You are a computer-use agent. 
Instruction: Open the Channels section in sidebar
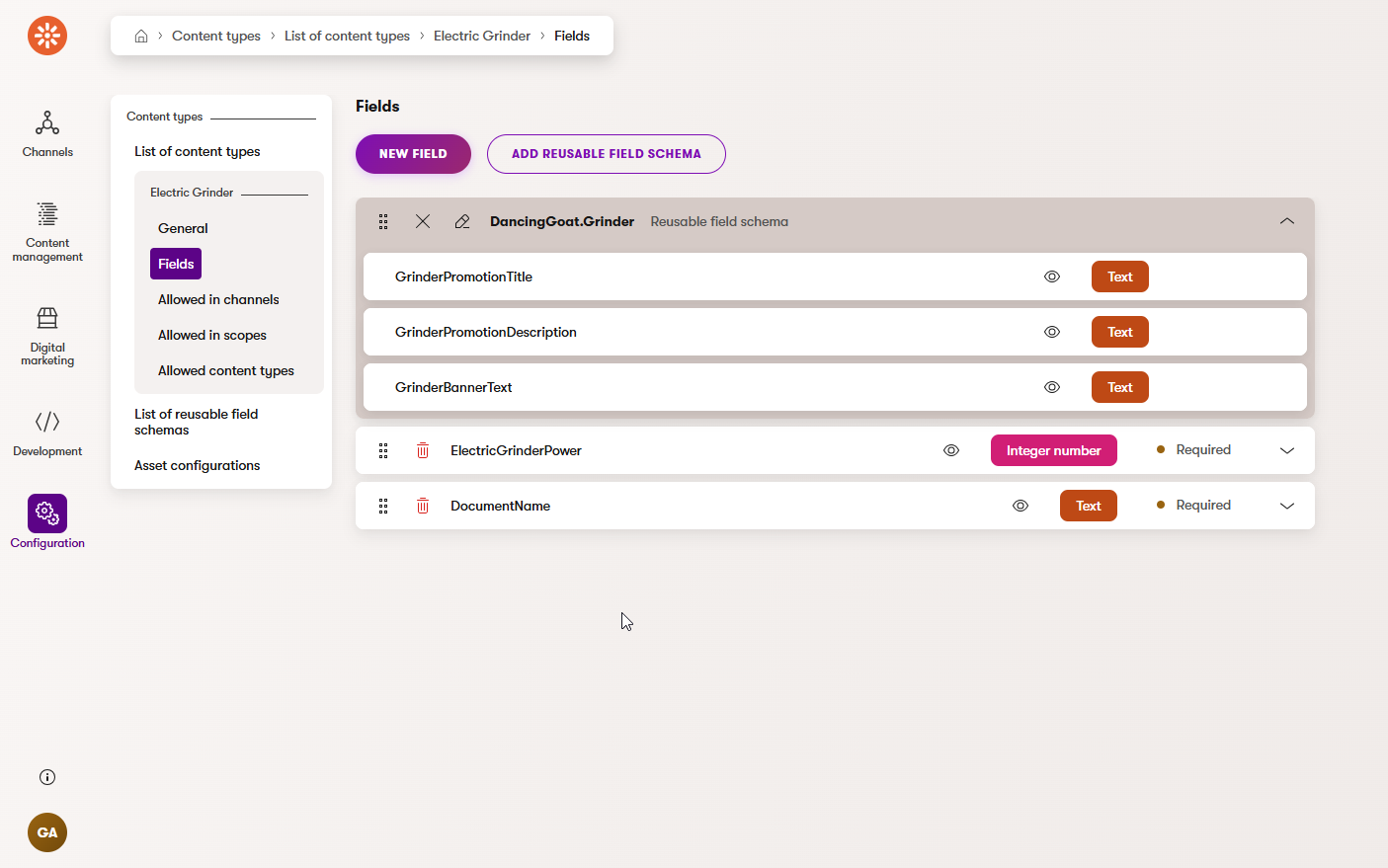(47, 134)
